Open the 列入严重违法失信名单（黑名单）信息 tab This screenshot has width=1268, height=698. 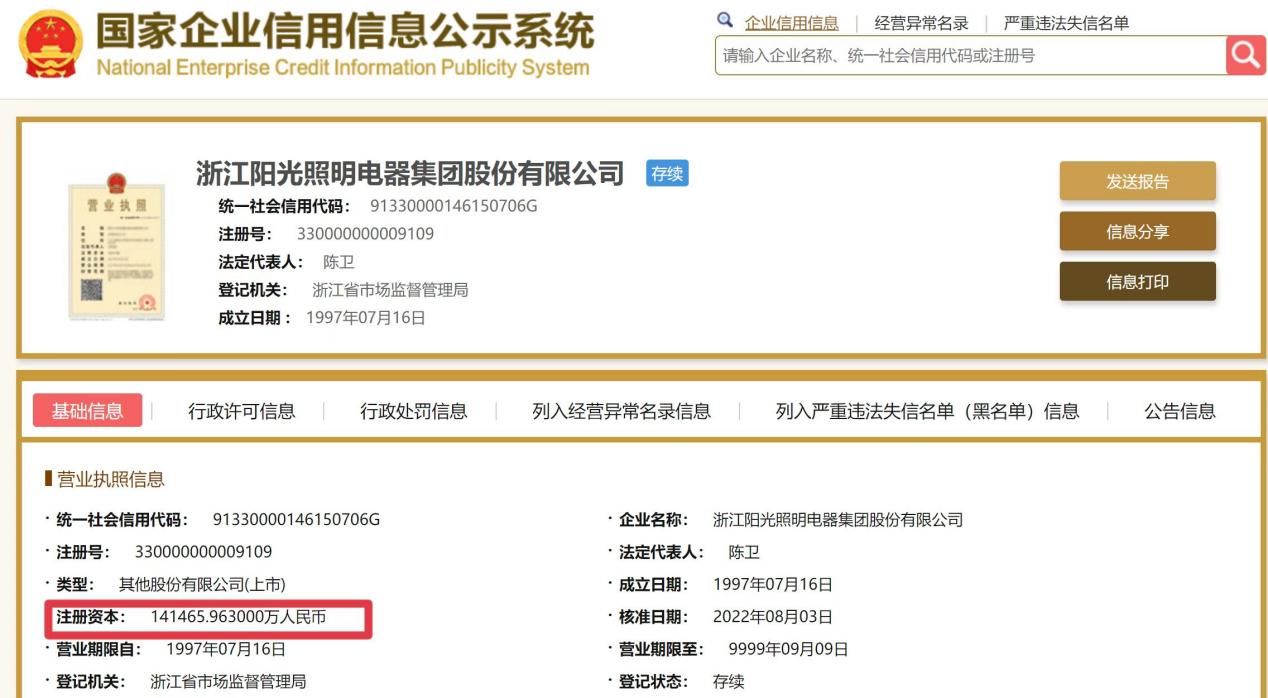[927, 411]
